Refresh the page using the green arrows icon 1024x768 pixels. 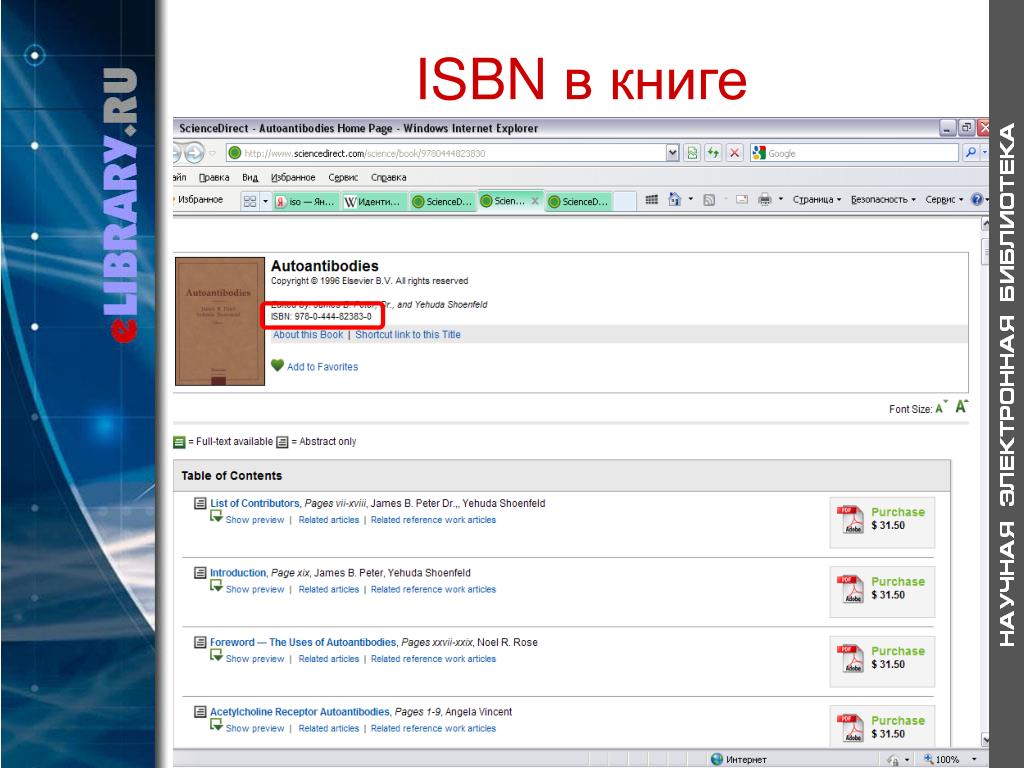click(x=713, y=153)
